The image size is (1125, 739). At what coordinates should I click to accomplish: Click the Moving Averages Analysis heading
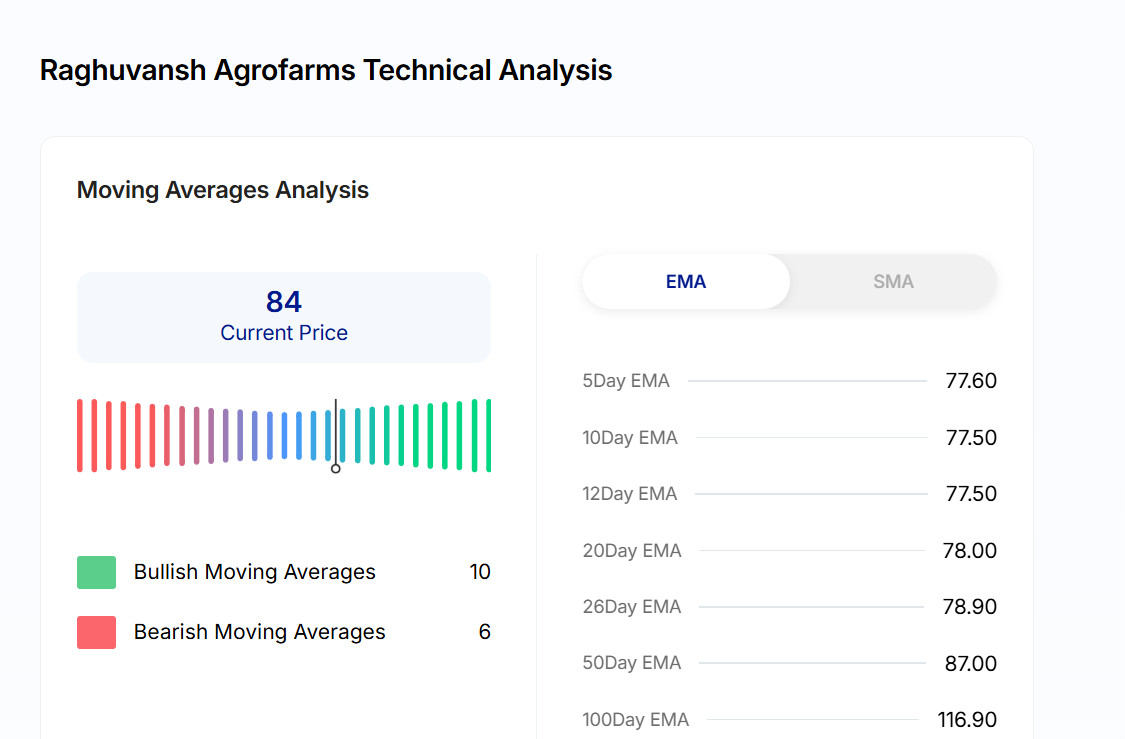[x=223, y=190]
